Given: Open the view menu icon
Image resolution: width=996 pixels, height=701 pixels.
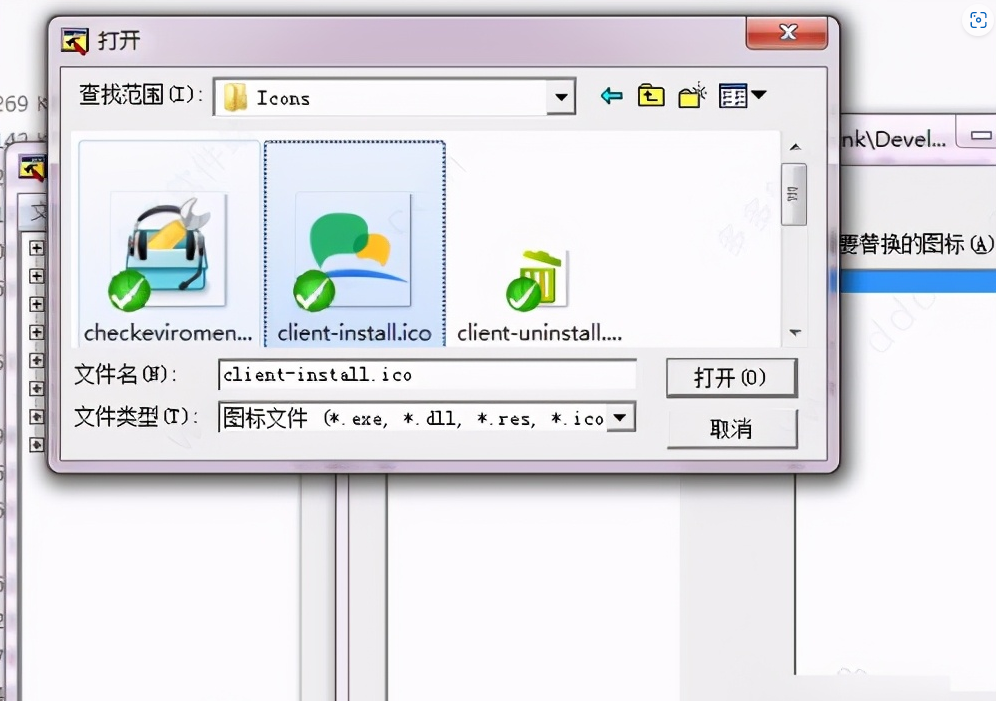Looking at the screenshot, I should coord(743,96).
